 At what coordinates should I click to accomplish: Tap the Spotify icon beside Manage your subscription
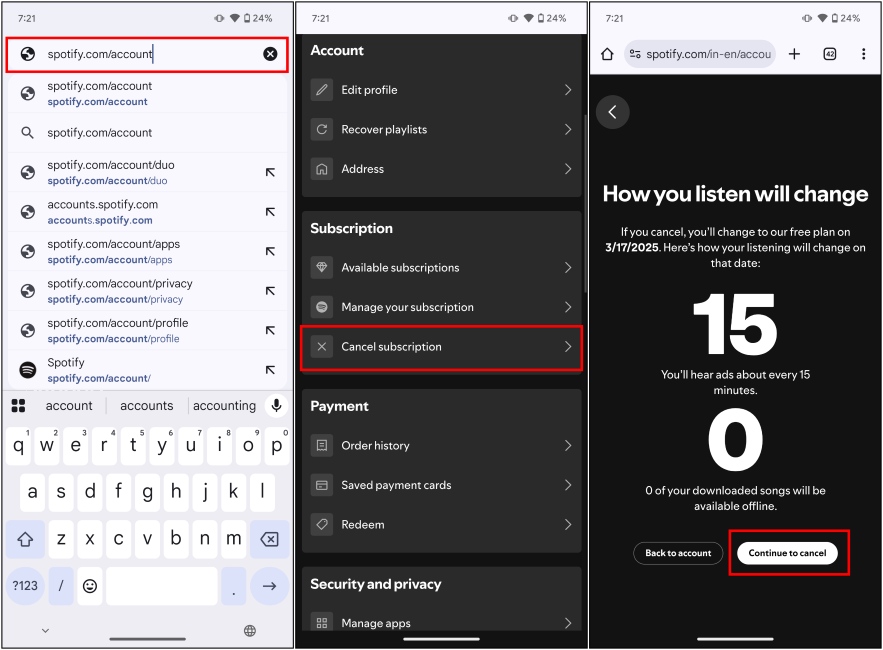click(x=322, y=307)
